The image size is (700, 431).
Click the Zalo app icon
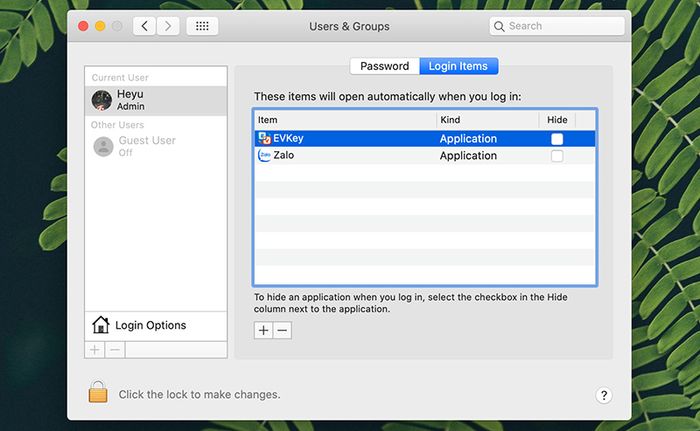click(x=265, y=155)
